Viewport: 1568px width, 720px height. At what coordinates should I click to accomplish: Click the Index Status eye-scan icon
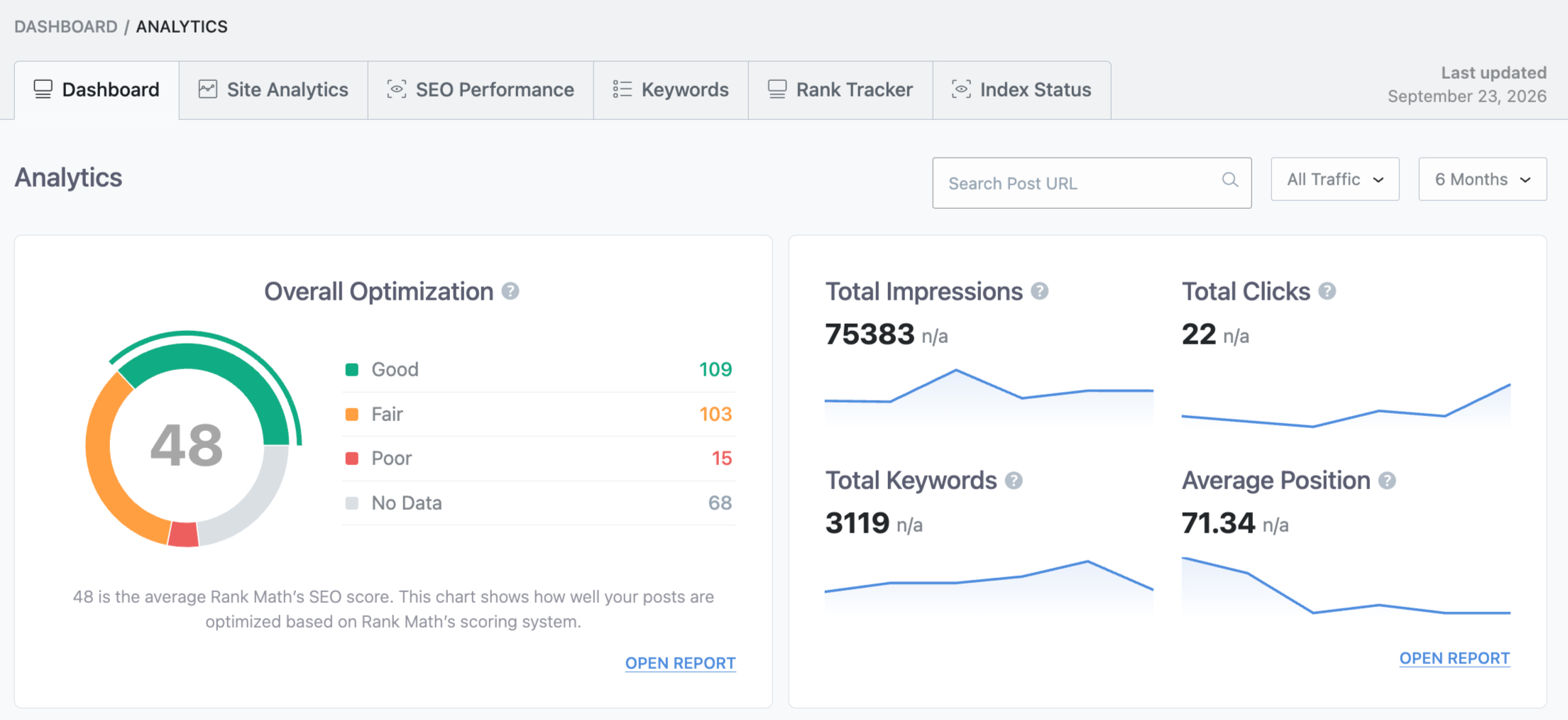961,89
